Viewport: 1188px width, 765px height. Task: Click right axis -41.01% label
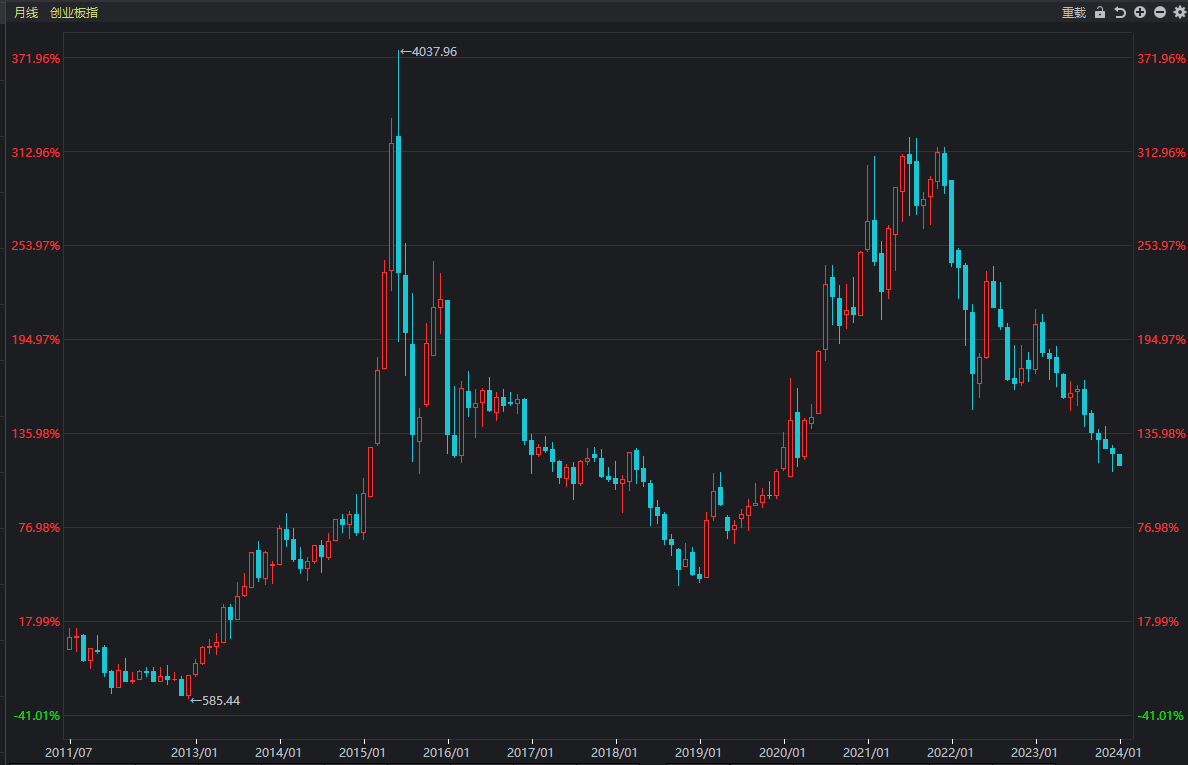point(1160,715)
